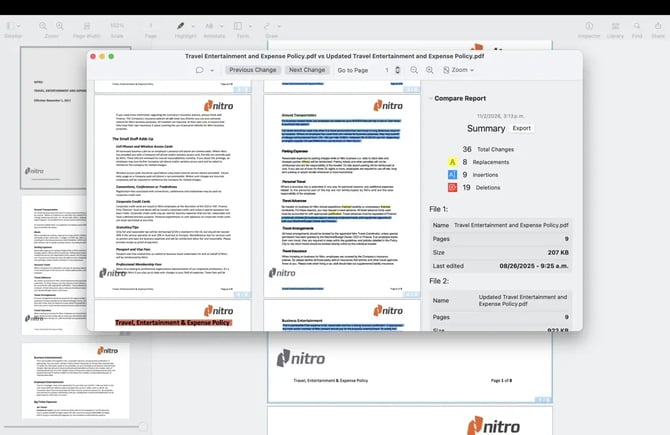Screen dimensions: 670x435
Task: Open dropdown arrow next to comment bubble
Action: [x=212, y=71]
